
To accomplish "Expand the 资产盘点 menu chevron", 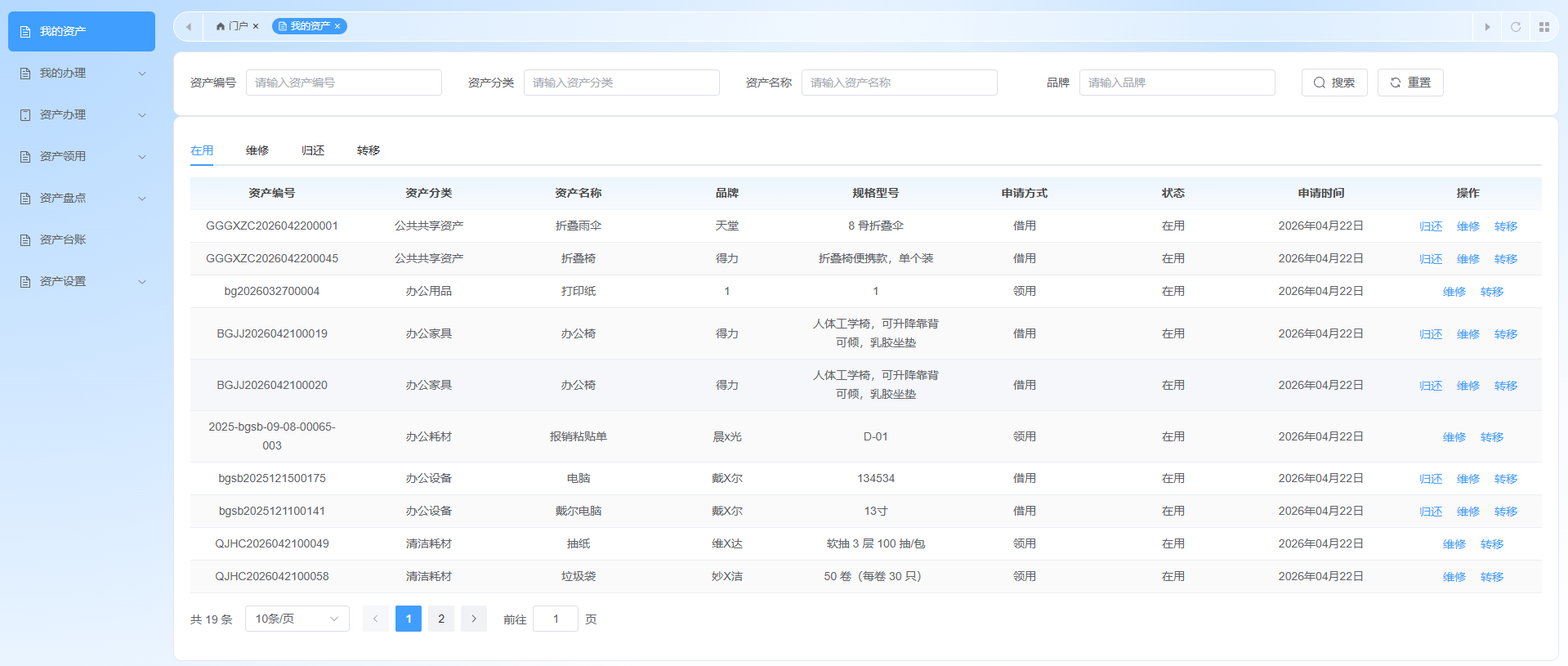I will click(142, 199).
